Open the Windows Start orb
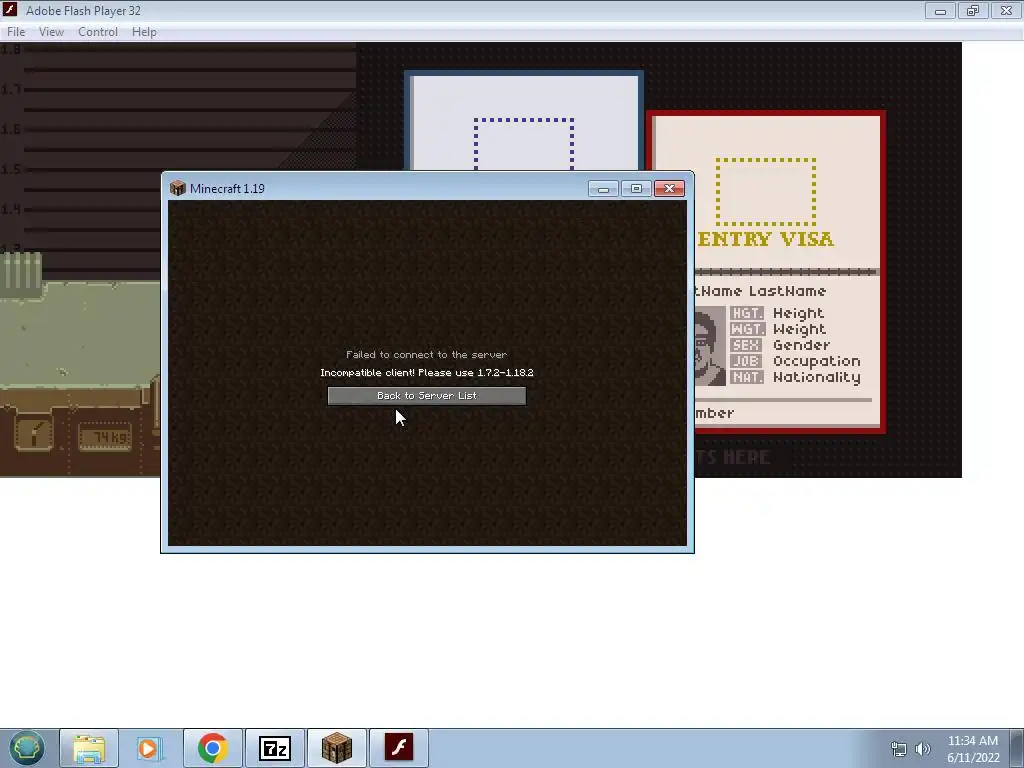1024x768 pixels. tap(26, 748)
